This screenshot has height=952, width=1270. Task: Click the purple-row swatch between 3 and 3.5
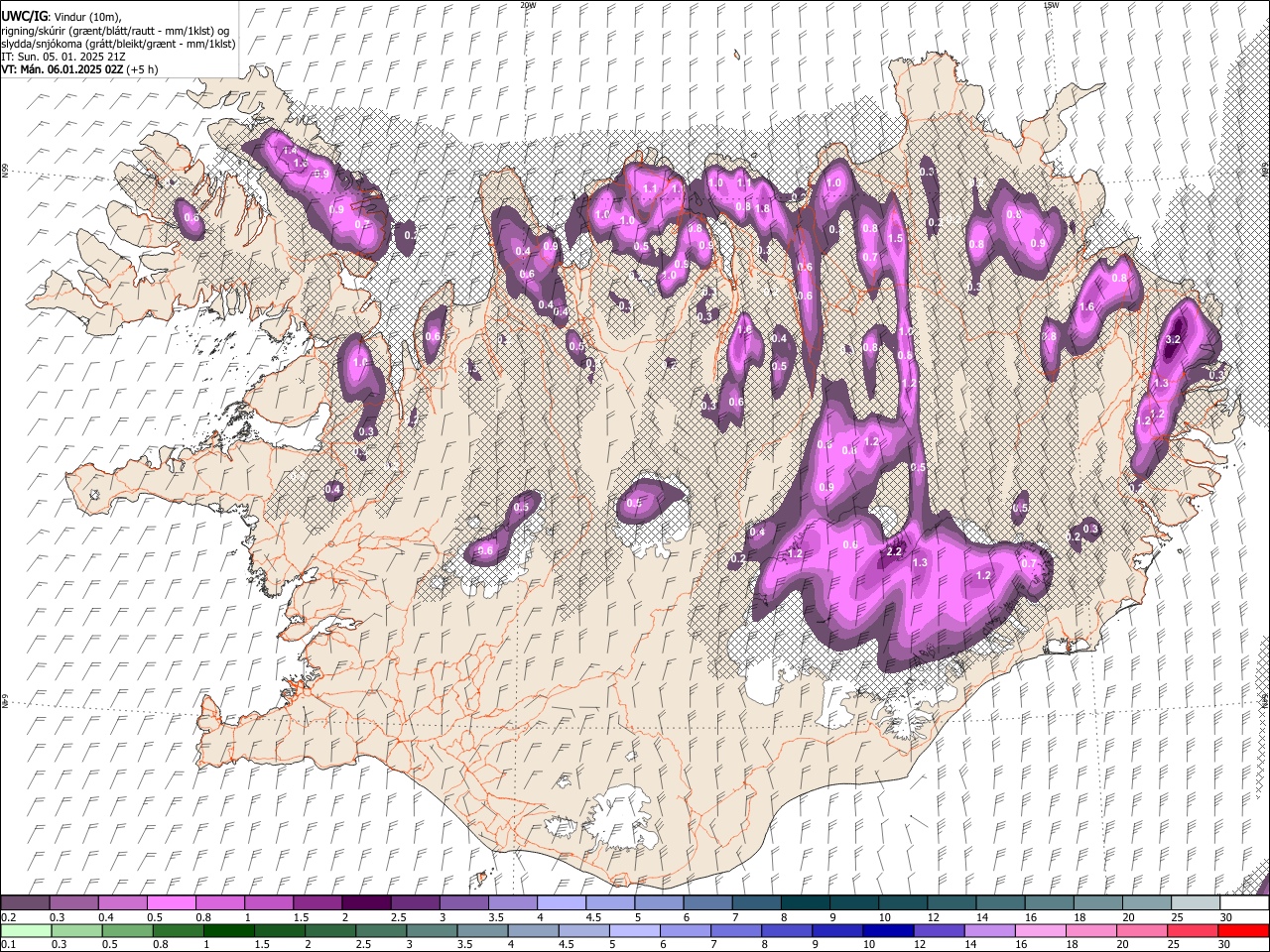(x=463, y=903)
